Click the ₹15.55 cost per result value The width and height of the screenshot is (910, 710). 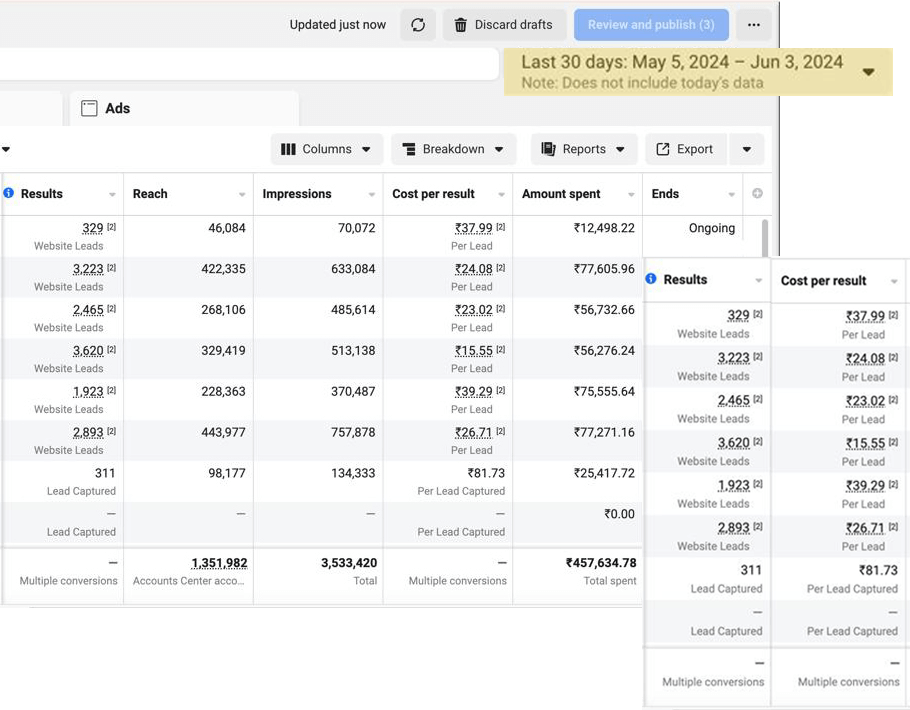coord(473,351)
